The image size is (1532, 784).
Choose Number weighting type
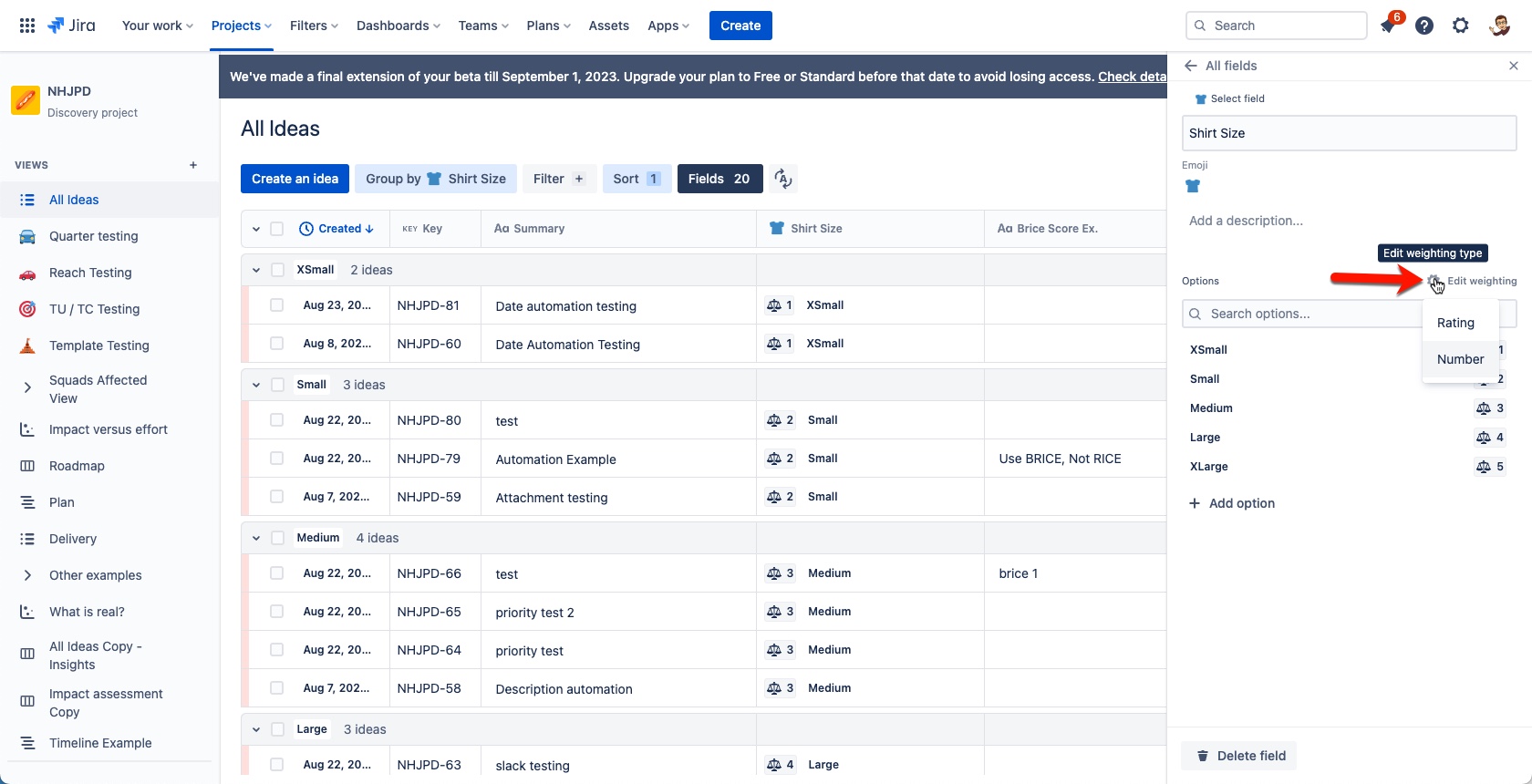[x=1460, y=359]
